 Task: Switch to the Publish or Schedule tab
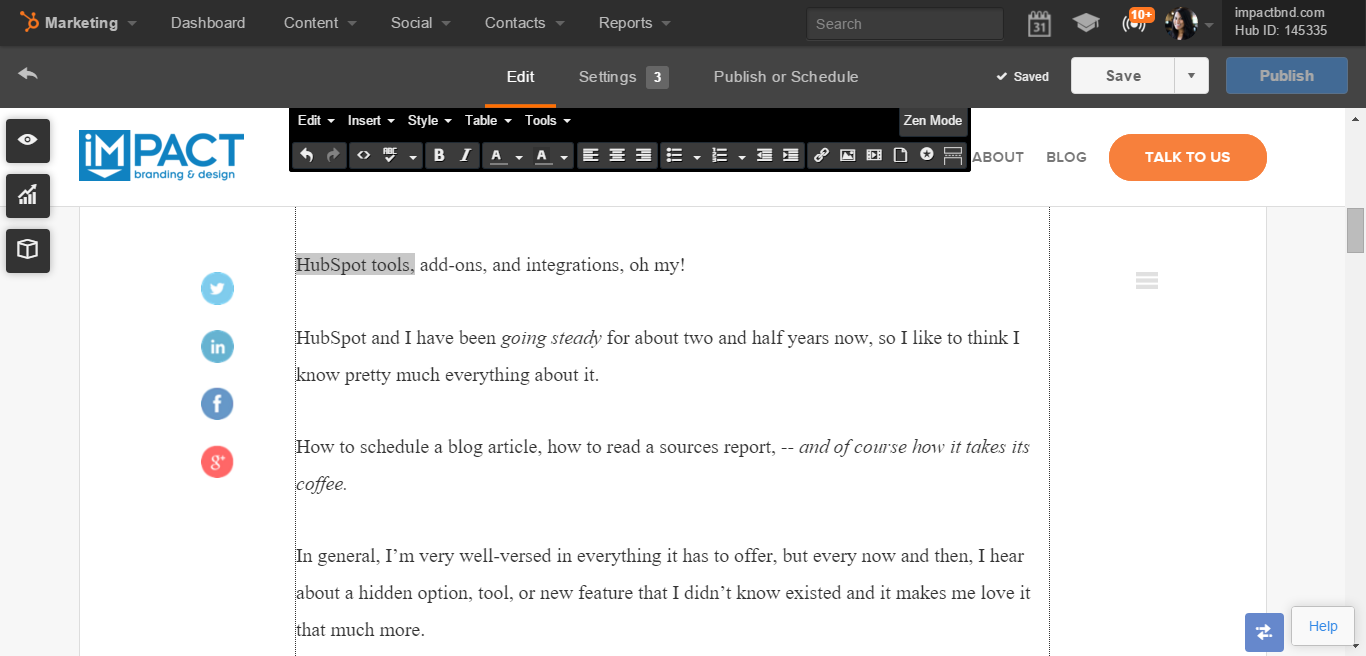[786, 77]
